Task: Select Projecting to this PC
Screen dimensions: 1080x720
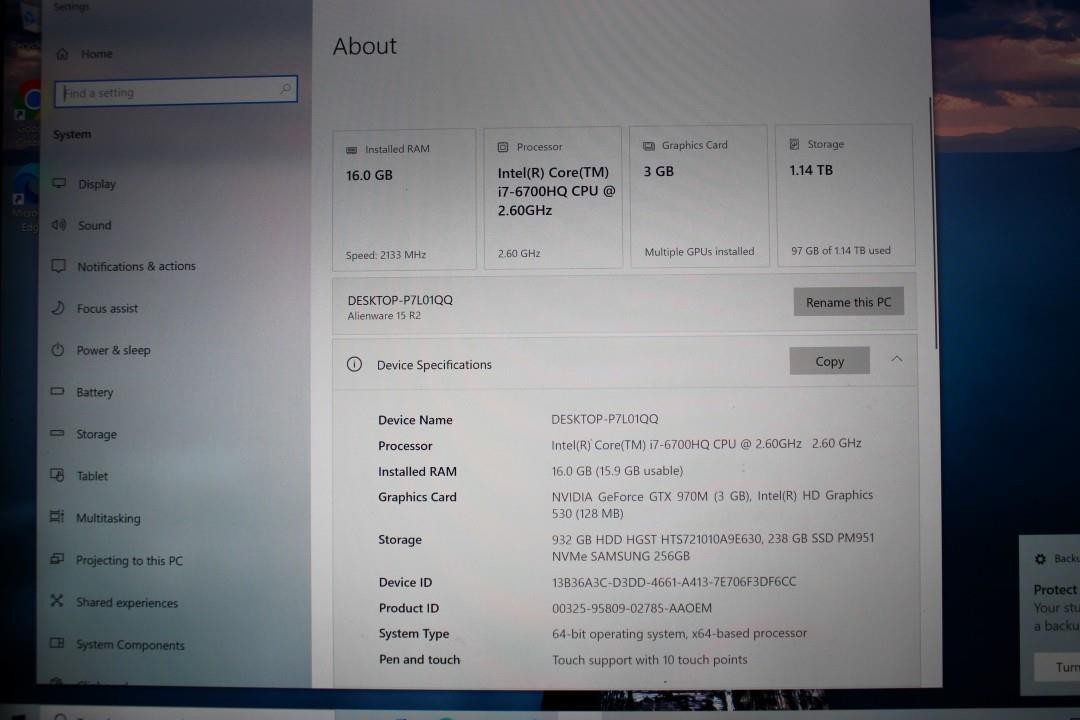Action: click(x=129, y=561)
